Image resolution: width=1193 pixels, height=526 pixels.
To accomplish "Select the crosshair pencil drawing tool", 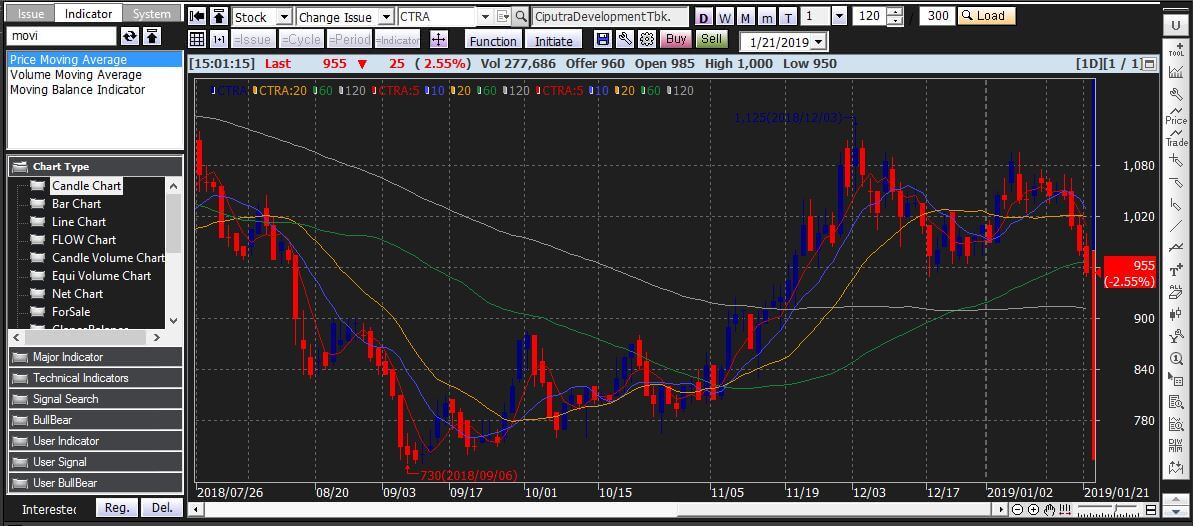I will pyautogui.click(x=1176, y=160).
